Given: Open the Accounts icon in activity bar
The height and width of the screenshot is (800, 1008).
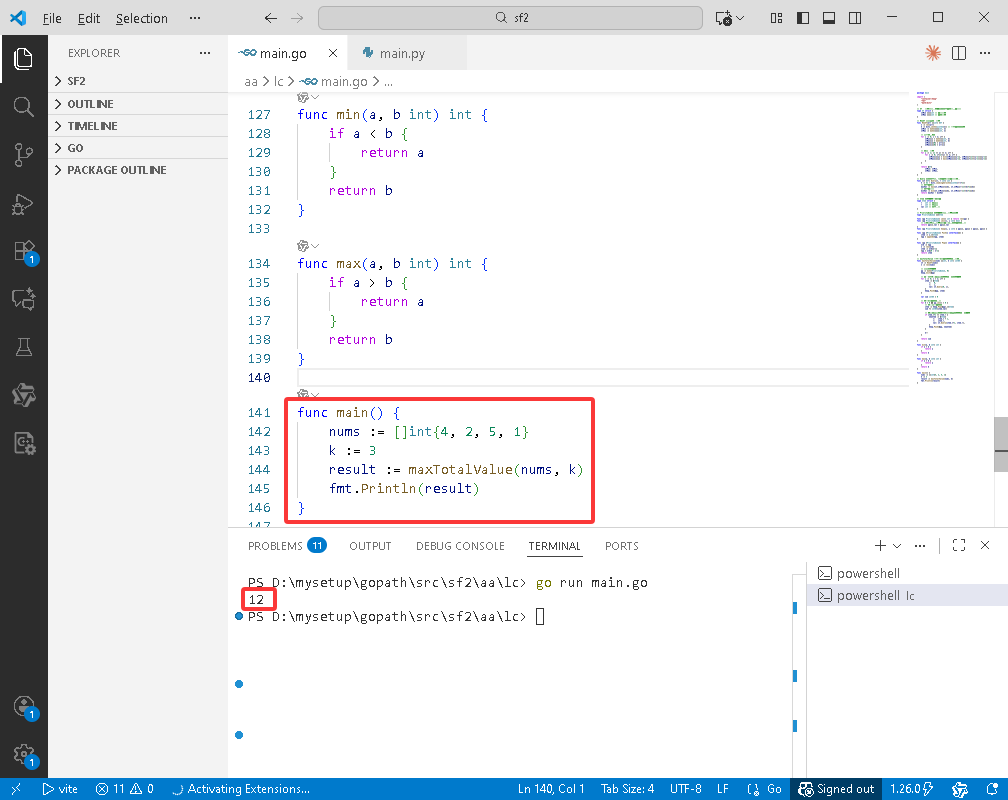Looking at the screenshot, I should tap(23, 707).
